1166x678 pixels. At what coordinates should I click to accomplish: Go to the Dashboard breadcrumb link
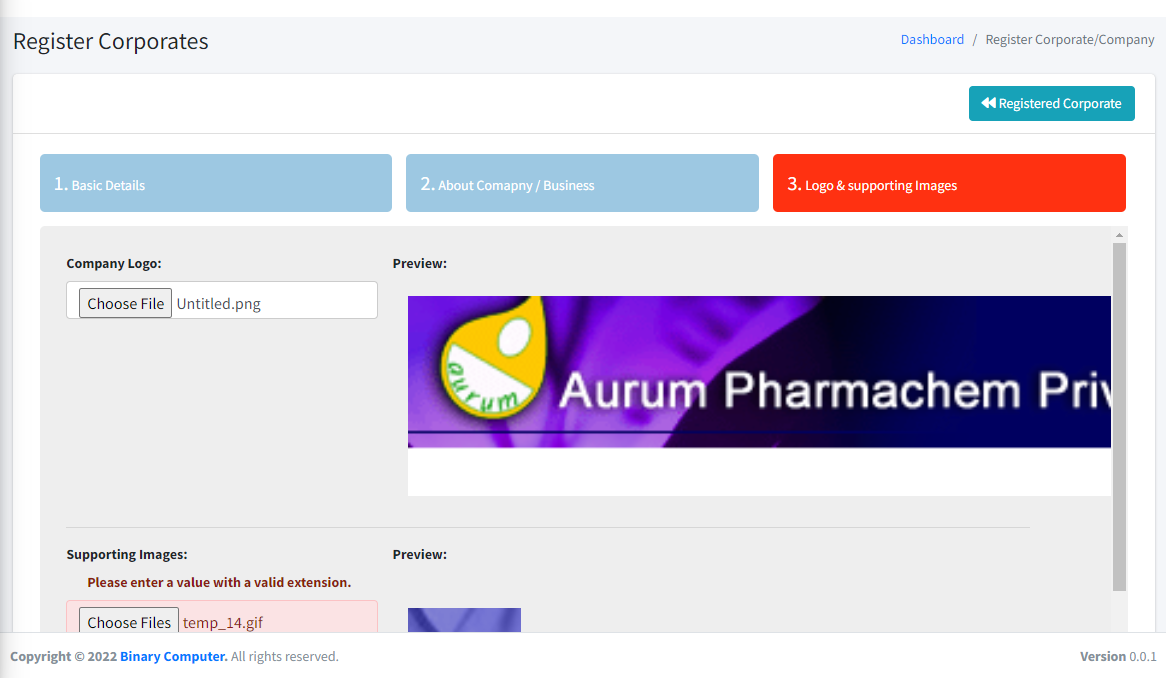(x=932, y=40)
